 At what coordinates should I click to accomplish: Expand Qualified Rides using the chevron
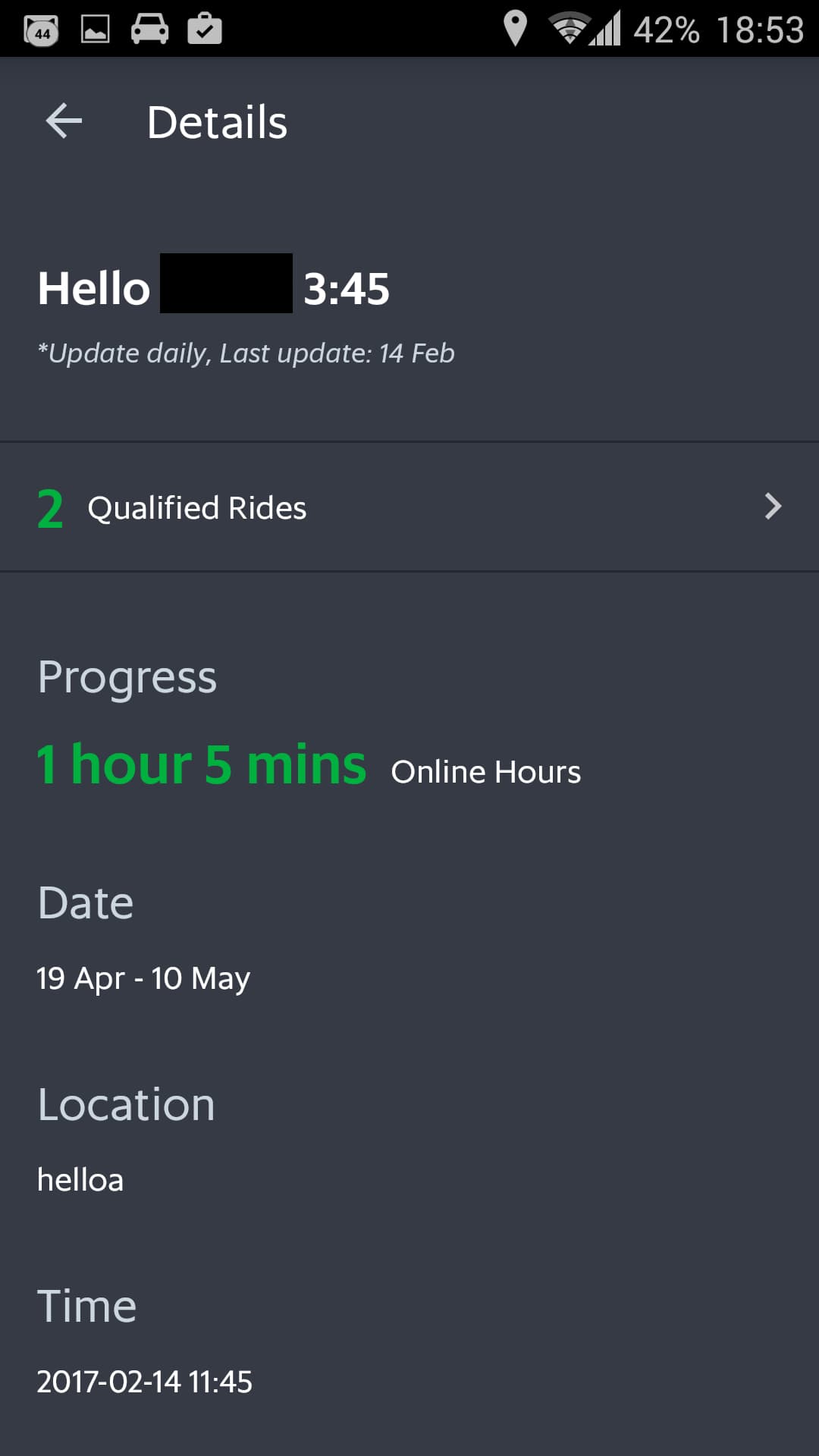coord(773,507)
